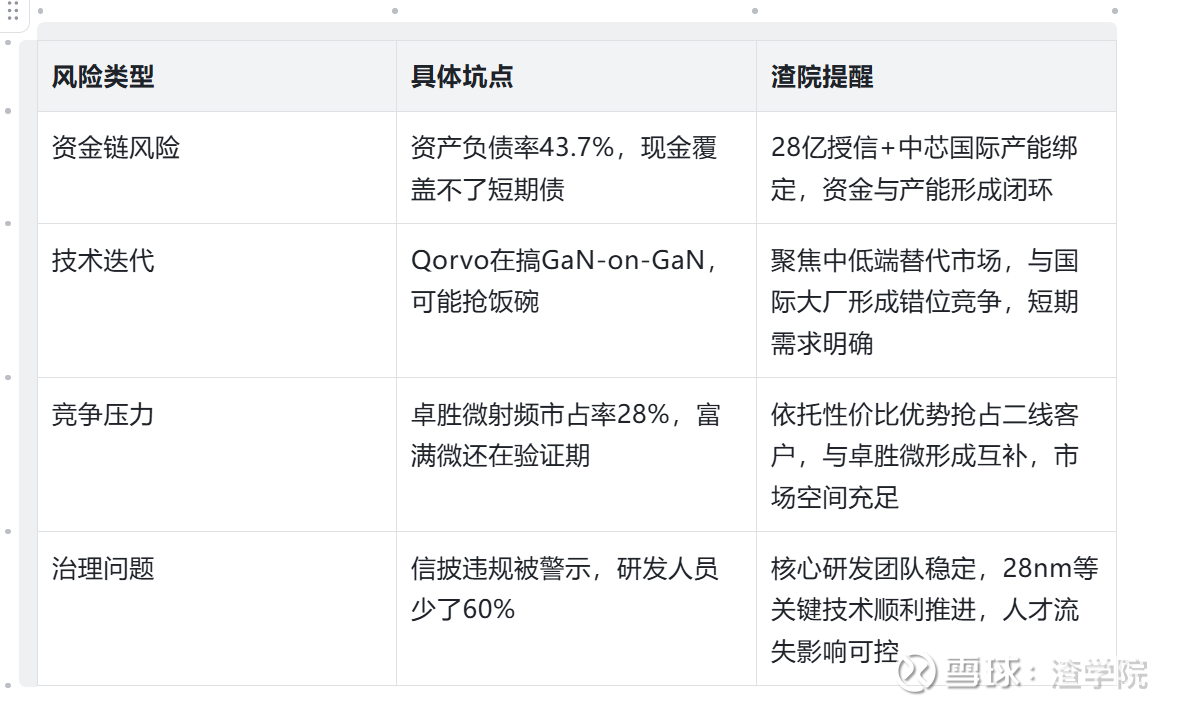The height and width of the screenshot is (710, 1182).
Task: Click the cell mentioning Qorvo GaN-on-GaN
Action: (x=564, y=281)
